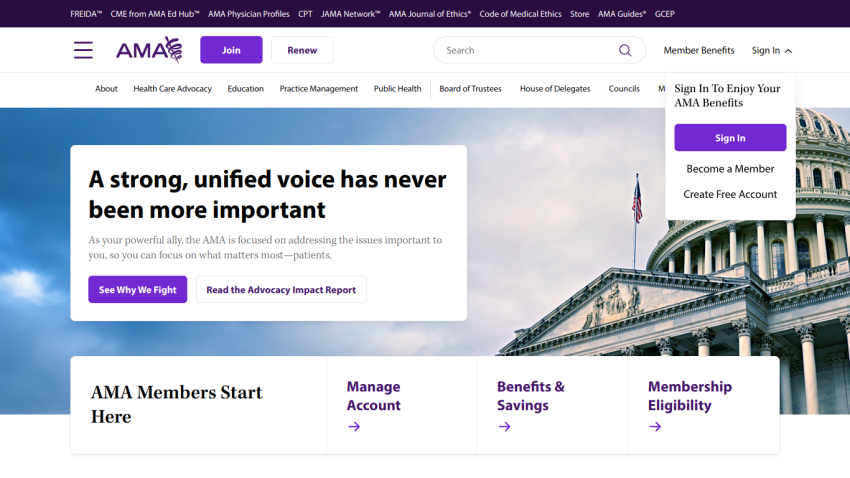The image size is (850, 478).
Task: Go to Councils
Action: [624, 89]
